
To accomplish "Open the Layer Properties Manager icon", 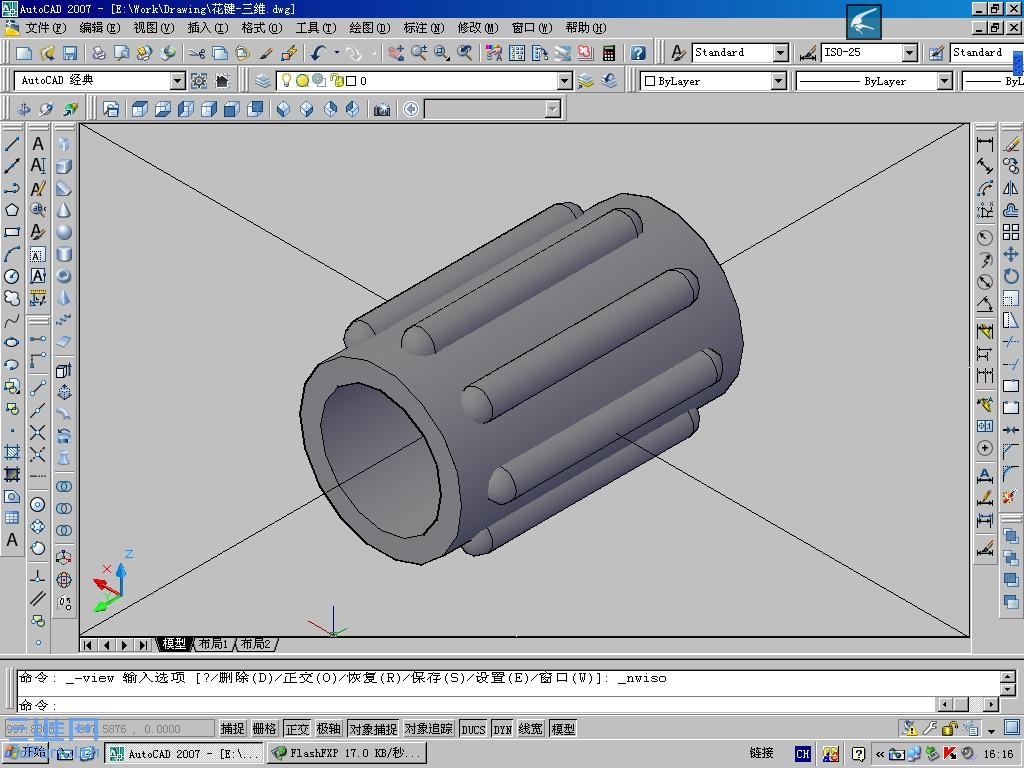I will (263, 81).
